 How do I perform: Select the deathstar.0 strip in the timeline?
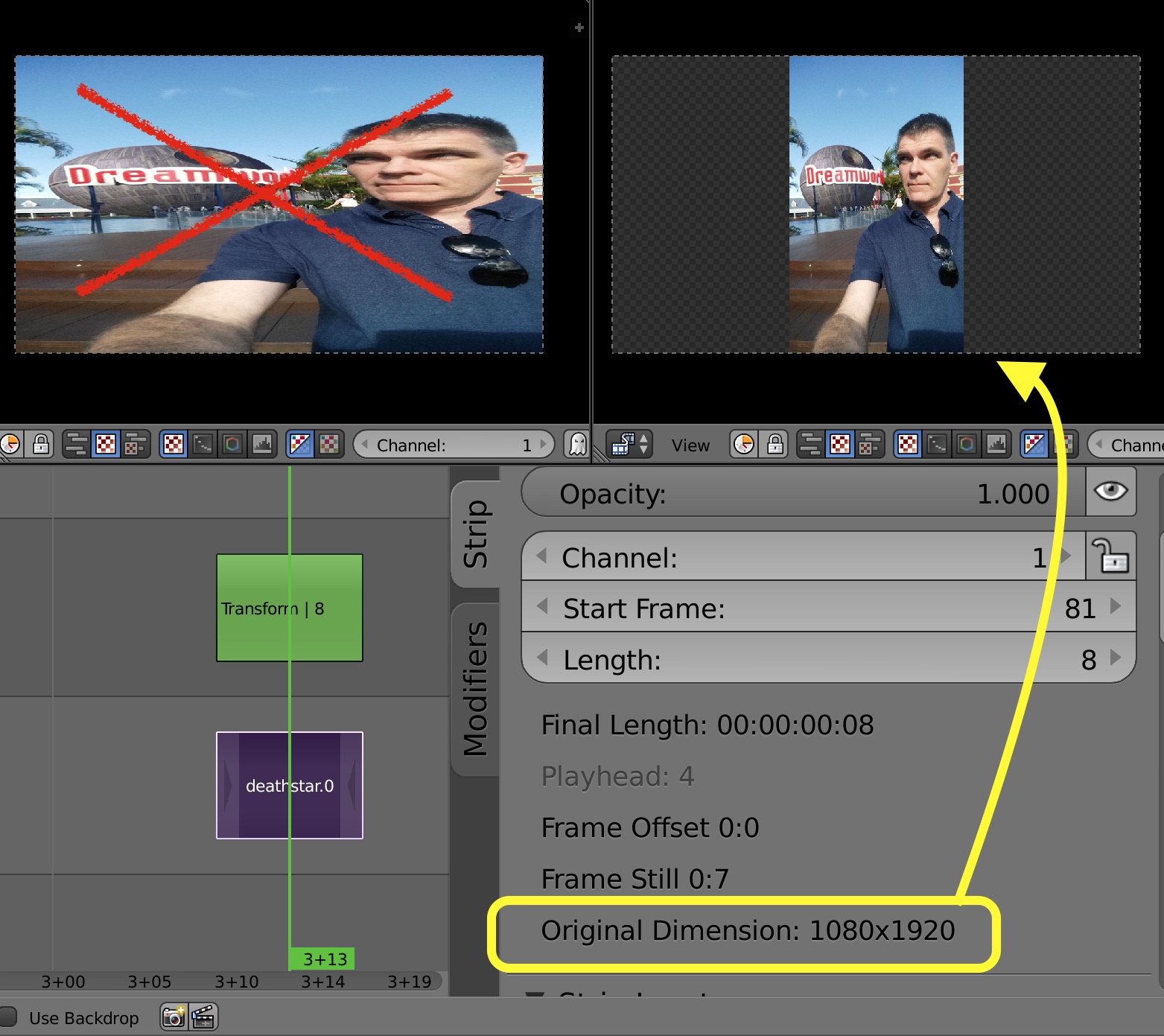[x=290, y=785]
